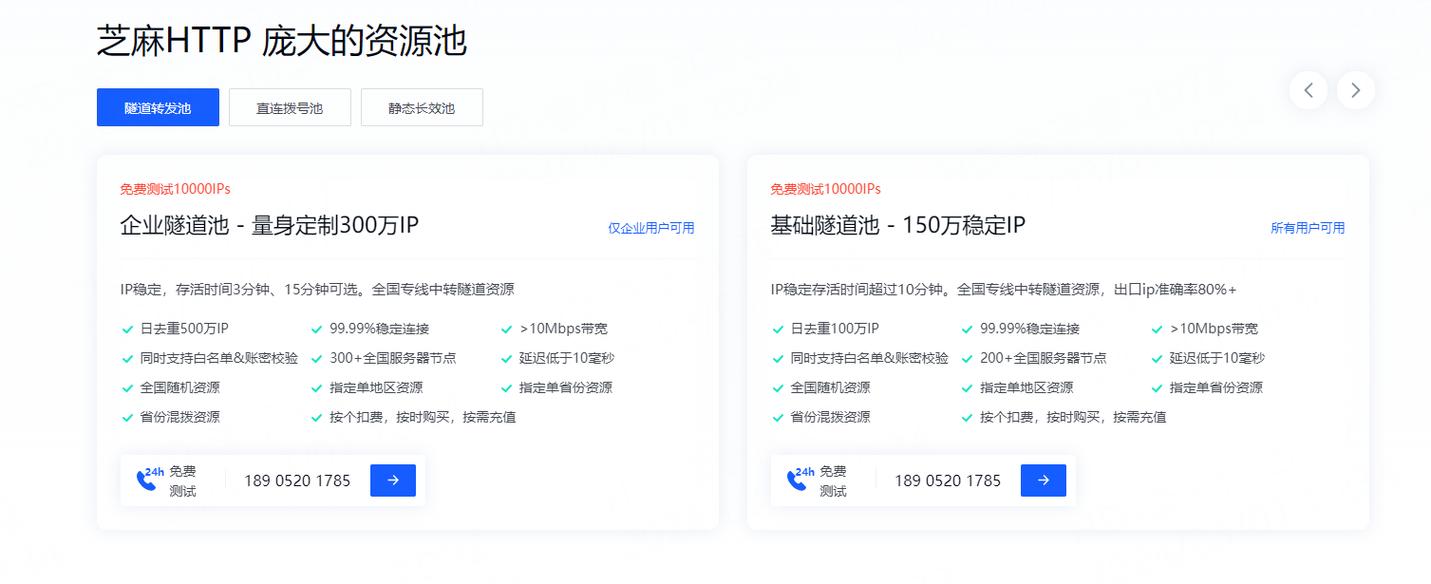
Task: Click the description starting IP稳定，存活时间3分钟
Action: [317, 290]
